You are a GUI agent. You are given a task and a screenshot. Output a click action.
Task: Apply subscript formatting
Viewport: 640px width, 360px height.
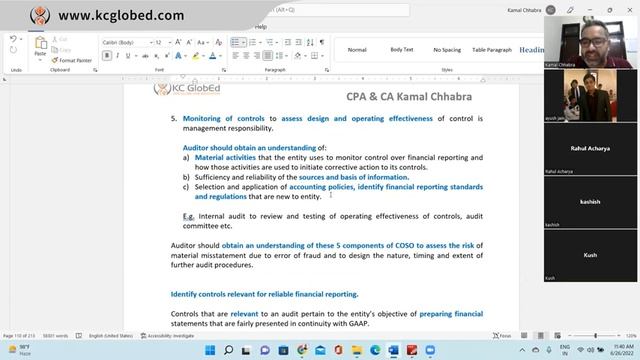click(156, 56)
